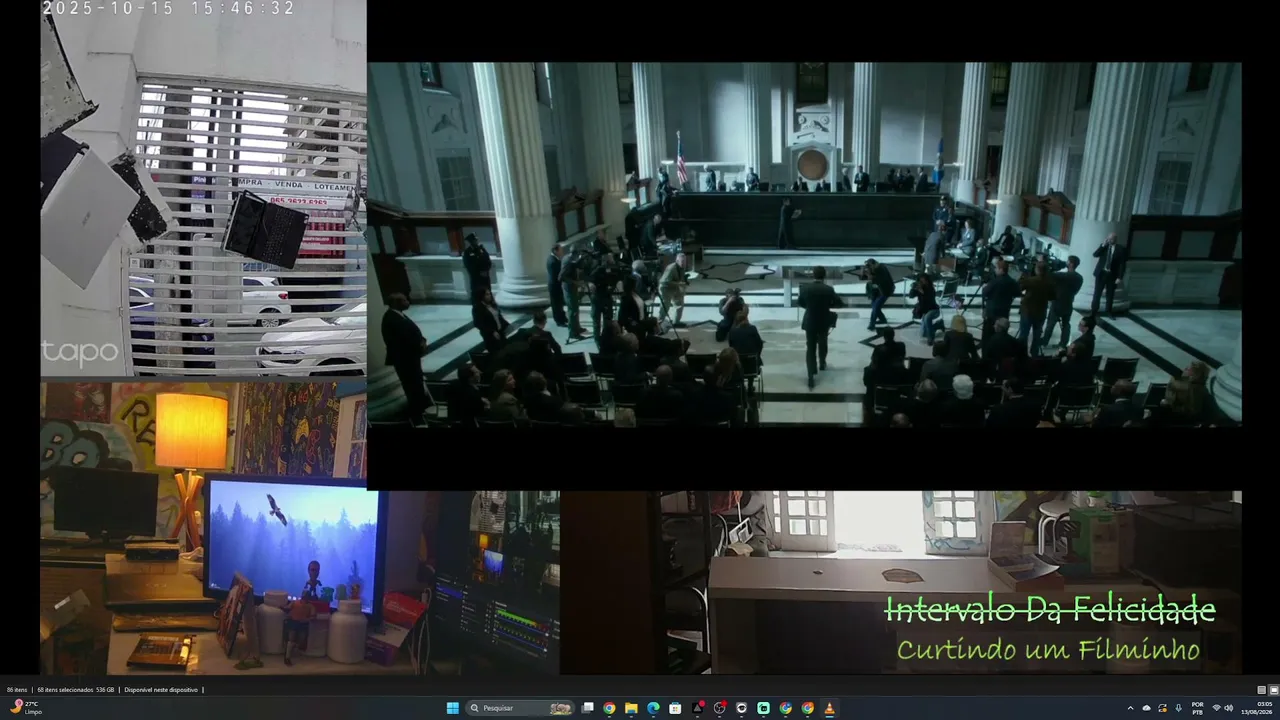
Task: Click the tapo security camera feed
Action: click(203, 188)
